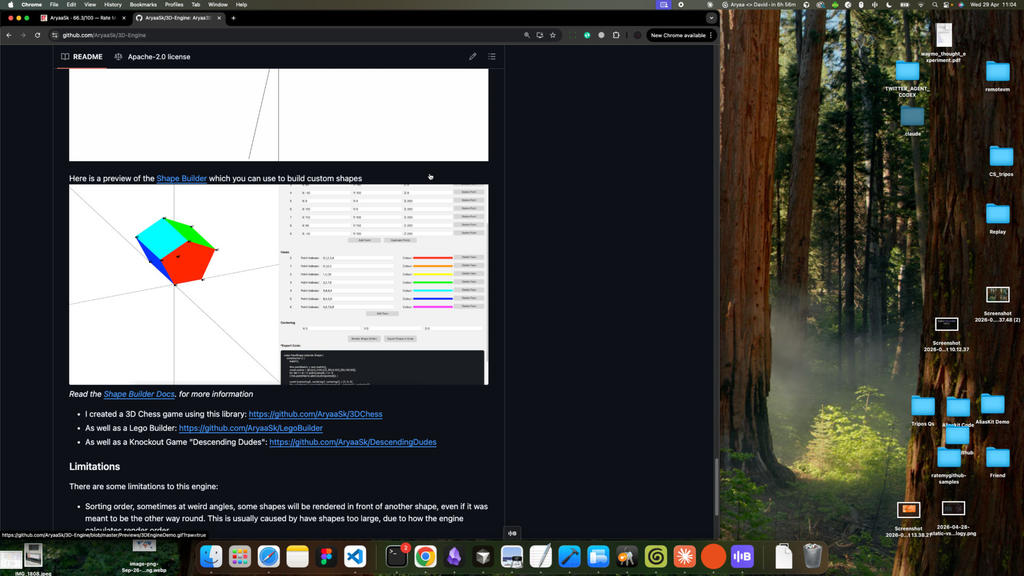Screen dimensions: 1024x576
Task: Switch to the Apache-2.0 license tab
Action: (152, 57)
